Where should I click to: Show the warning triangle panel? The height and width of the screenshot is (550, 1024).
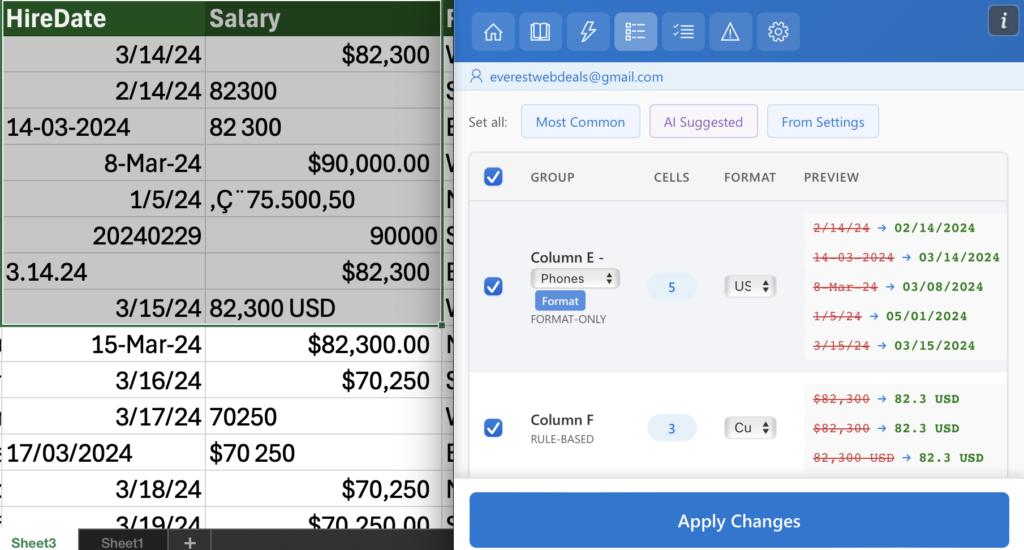pos(730,32)
